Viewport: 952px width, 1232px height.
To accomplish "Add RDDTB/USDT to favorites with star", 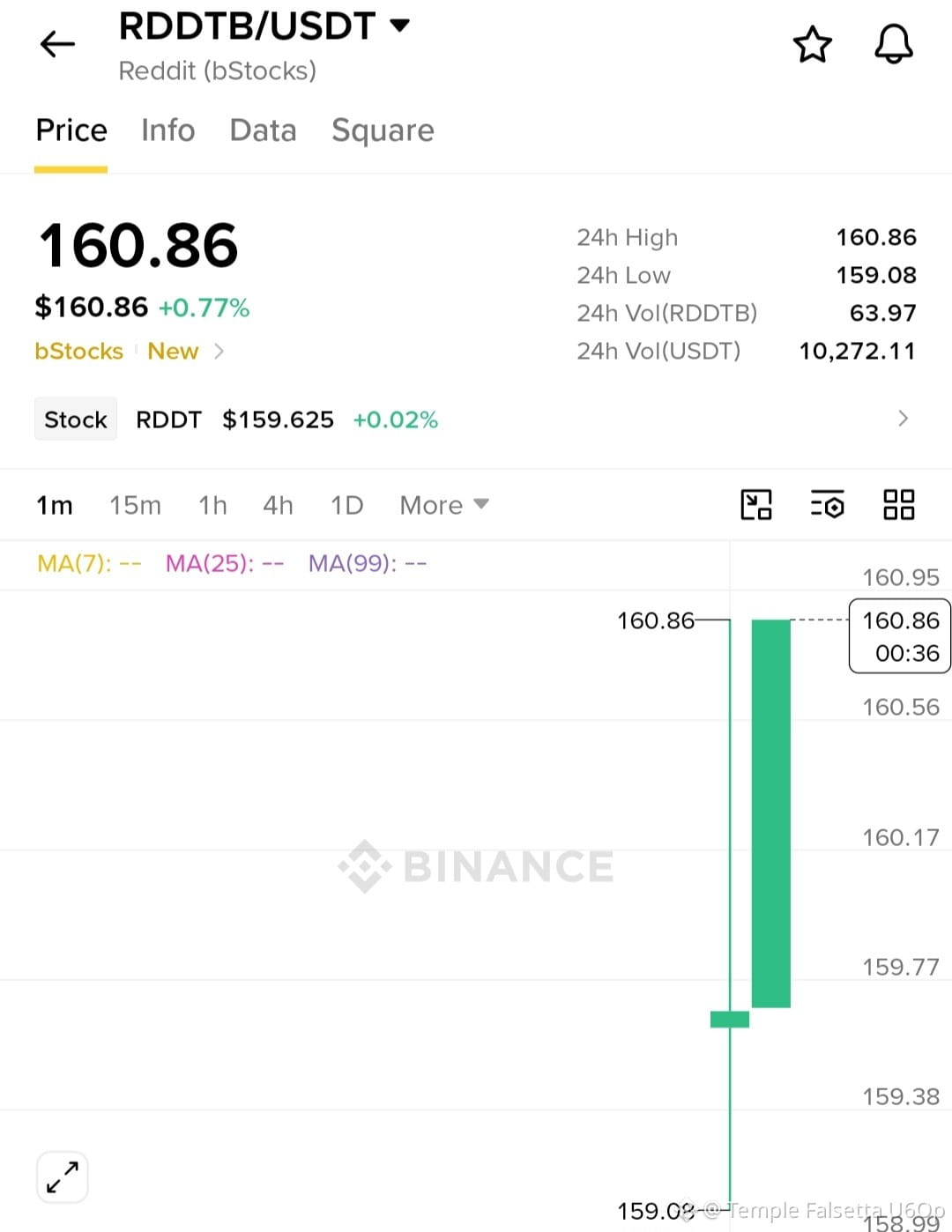I will click(x=812, y=45).
